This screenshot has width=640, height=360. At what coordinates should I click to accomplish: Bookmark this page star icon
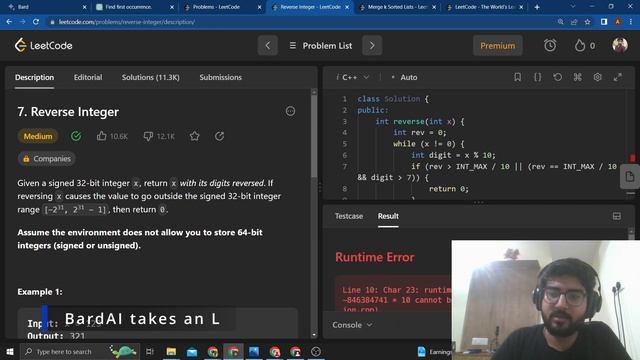(587, 22)
